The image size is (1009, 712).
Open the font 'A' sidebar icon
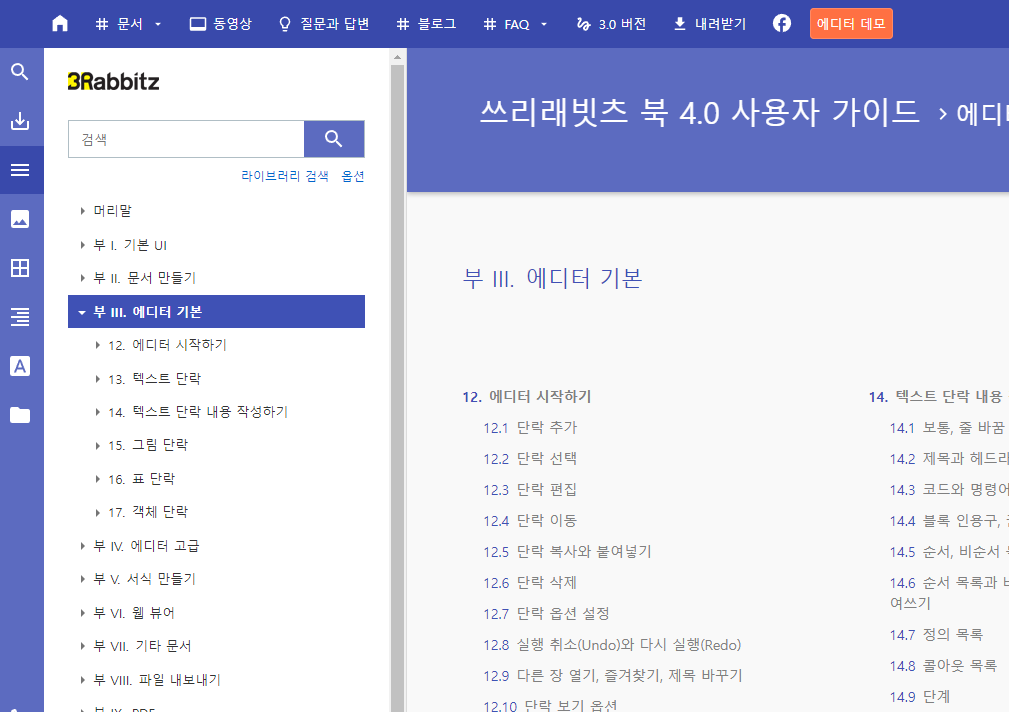coord(20,366)
